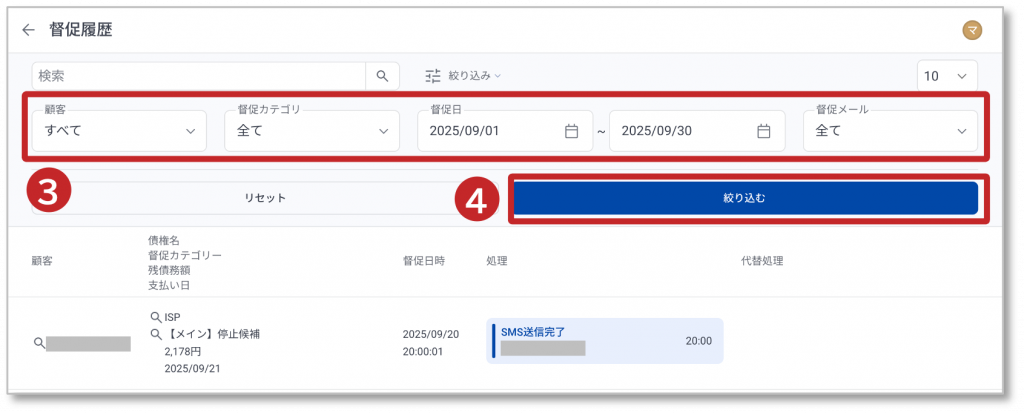This screenshot has height=413, width=1024.
Task: Click the 絞り込み filter sliders icon
Action: (432, 76)
